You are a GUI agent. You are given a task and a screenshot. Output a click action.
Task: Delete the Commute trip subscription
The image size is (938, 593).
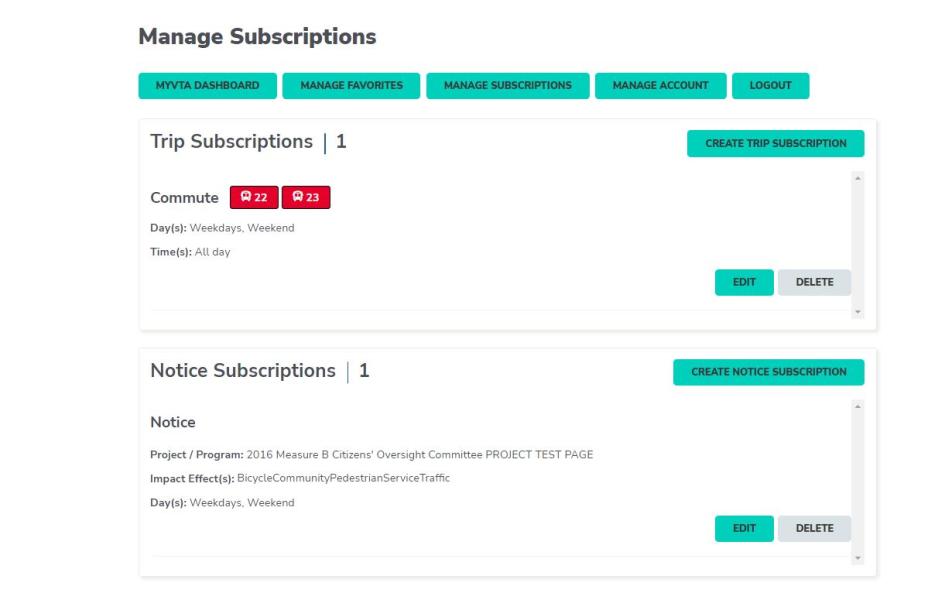pos(817,283)
